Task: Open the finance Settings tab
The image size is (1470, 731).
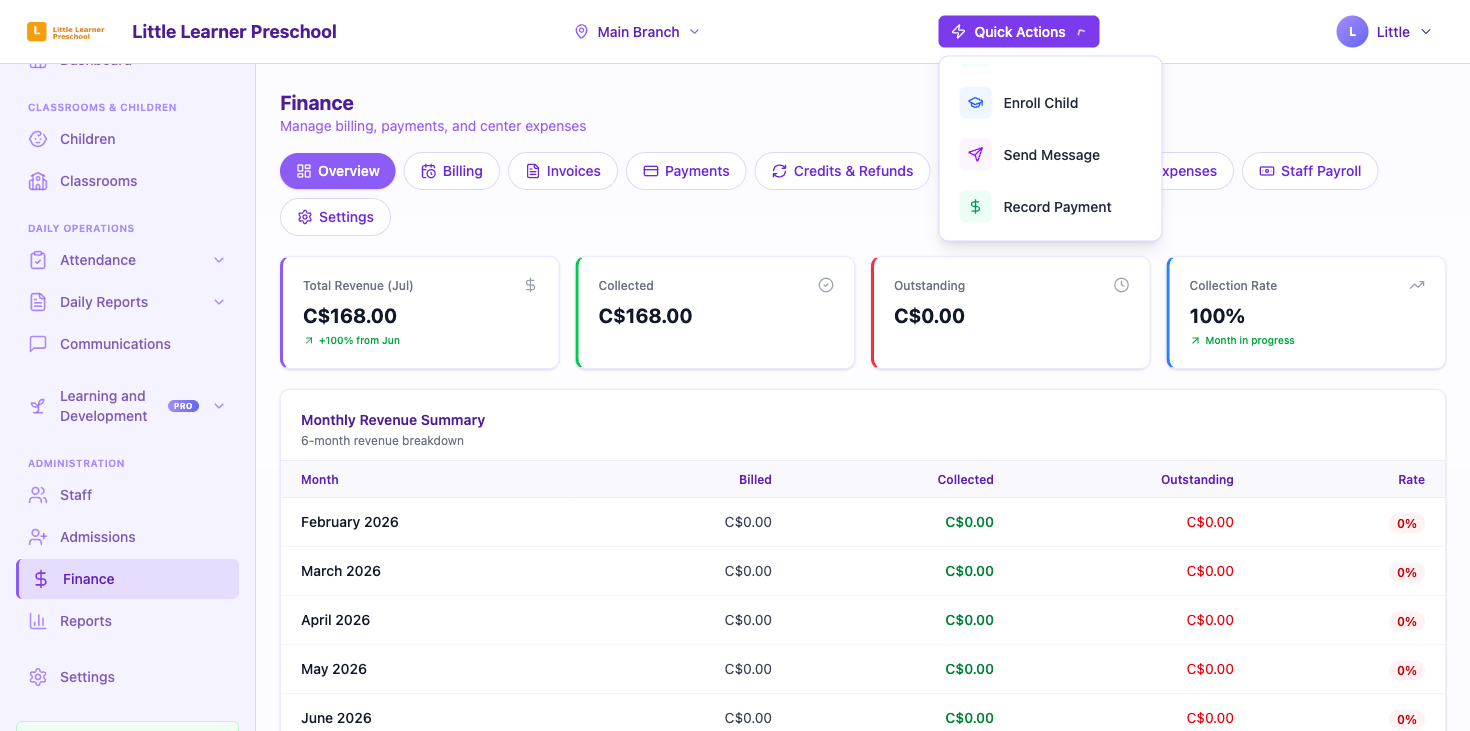Action: point(335,217)
